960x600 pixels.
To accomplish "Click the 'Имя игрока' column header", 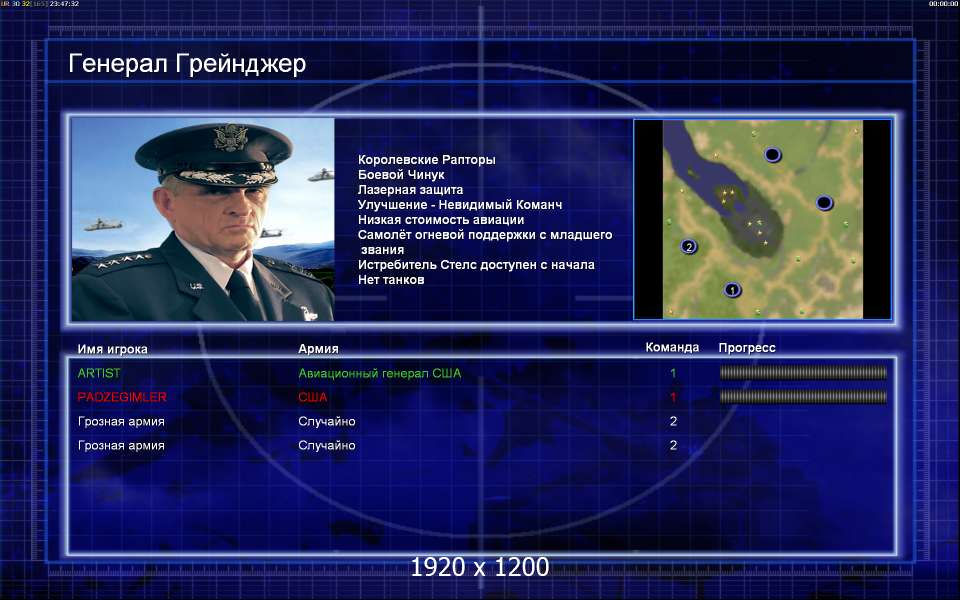I will pyautogui.click(x=113, y=349).
